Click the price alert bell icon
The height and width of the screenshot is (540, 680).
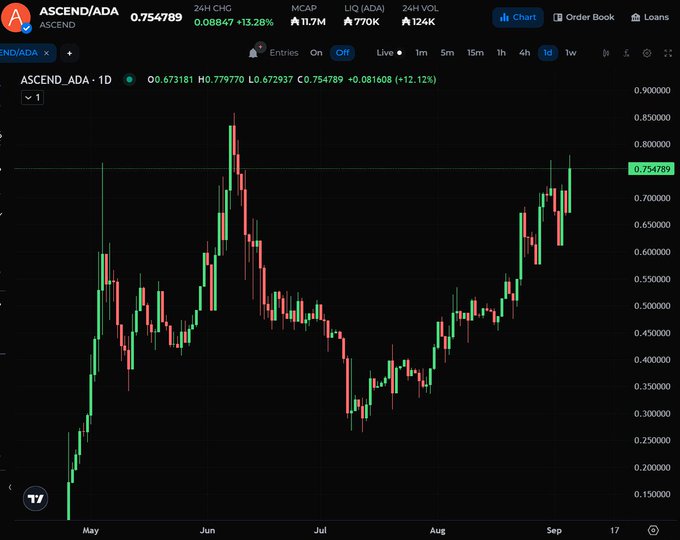point(254,52)
